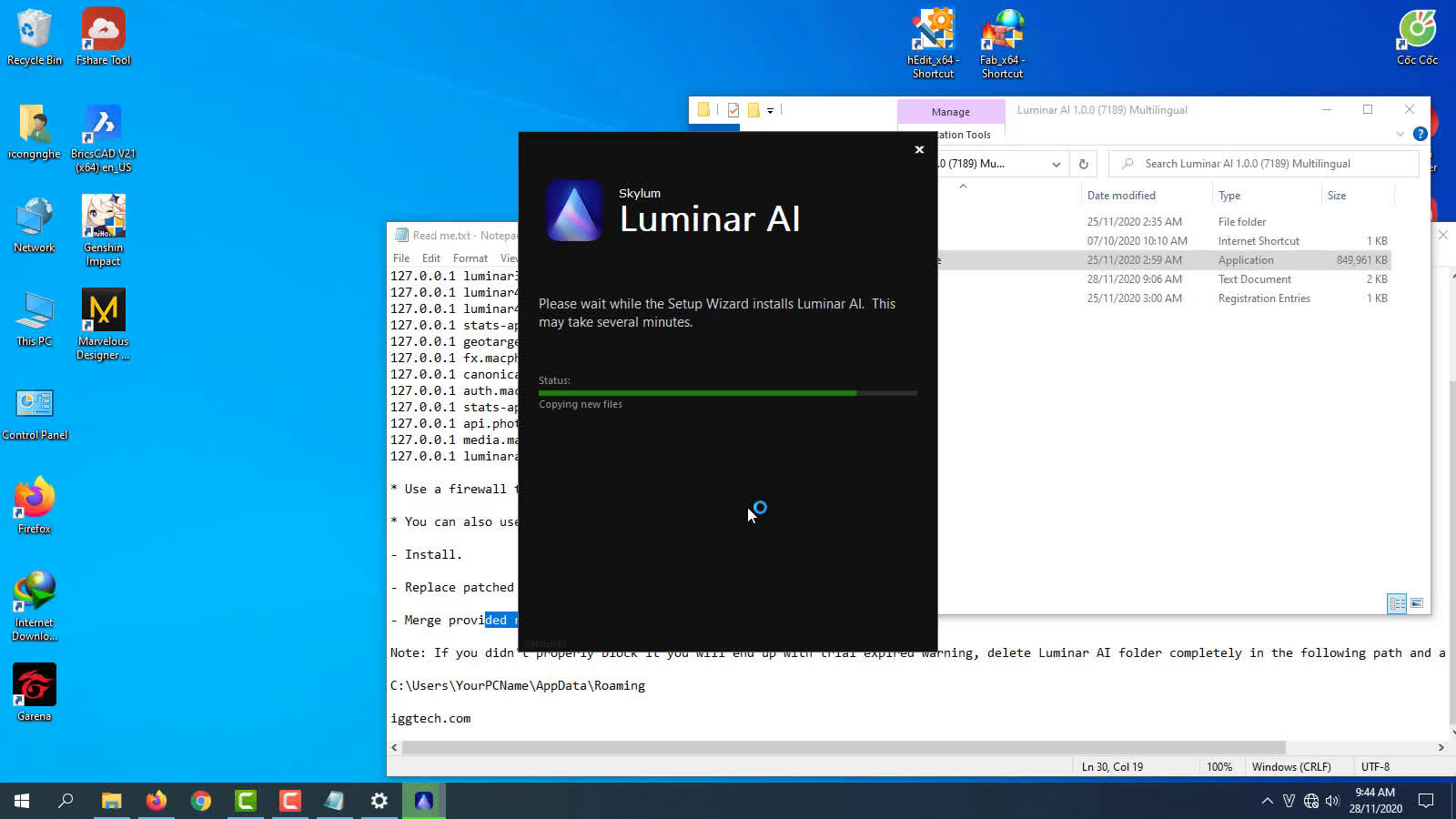Select the Registration Entries row
Viewport: 1456px width, 819px height.
click(x=1164, y=298)
